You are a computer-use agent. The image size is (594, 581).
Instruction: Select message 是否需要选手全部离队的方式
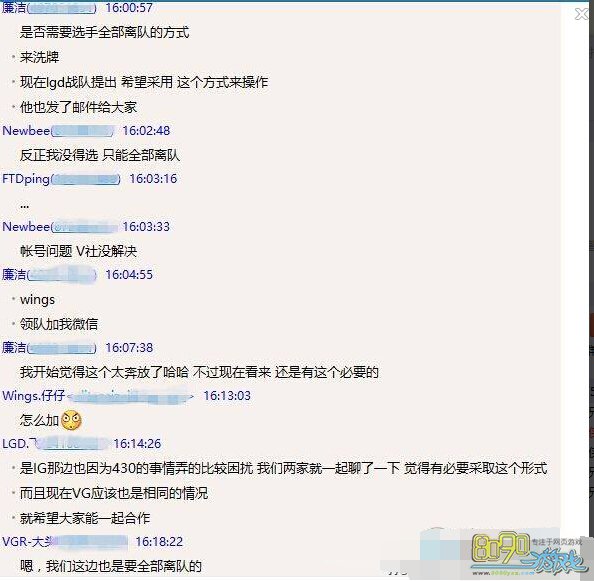click(x=105, y=33)
